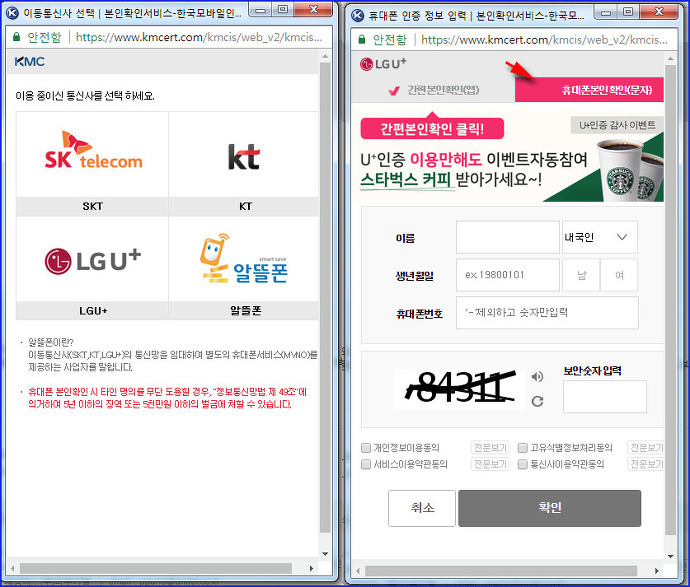Click secure padlock icon in left window

[17, 37]
